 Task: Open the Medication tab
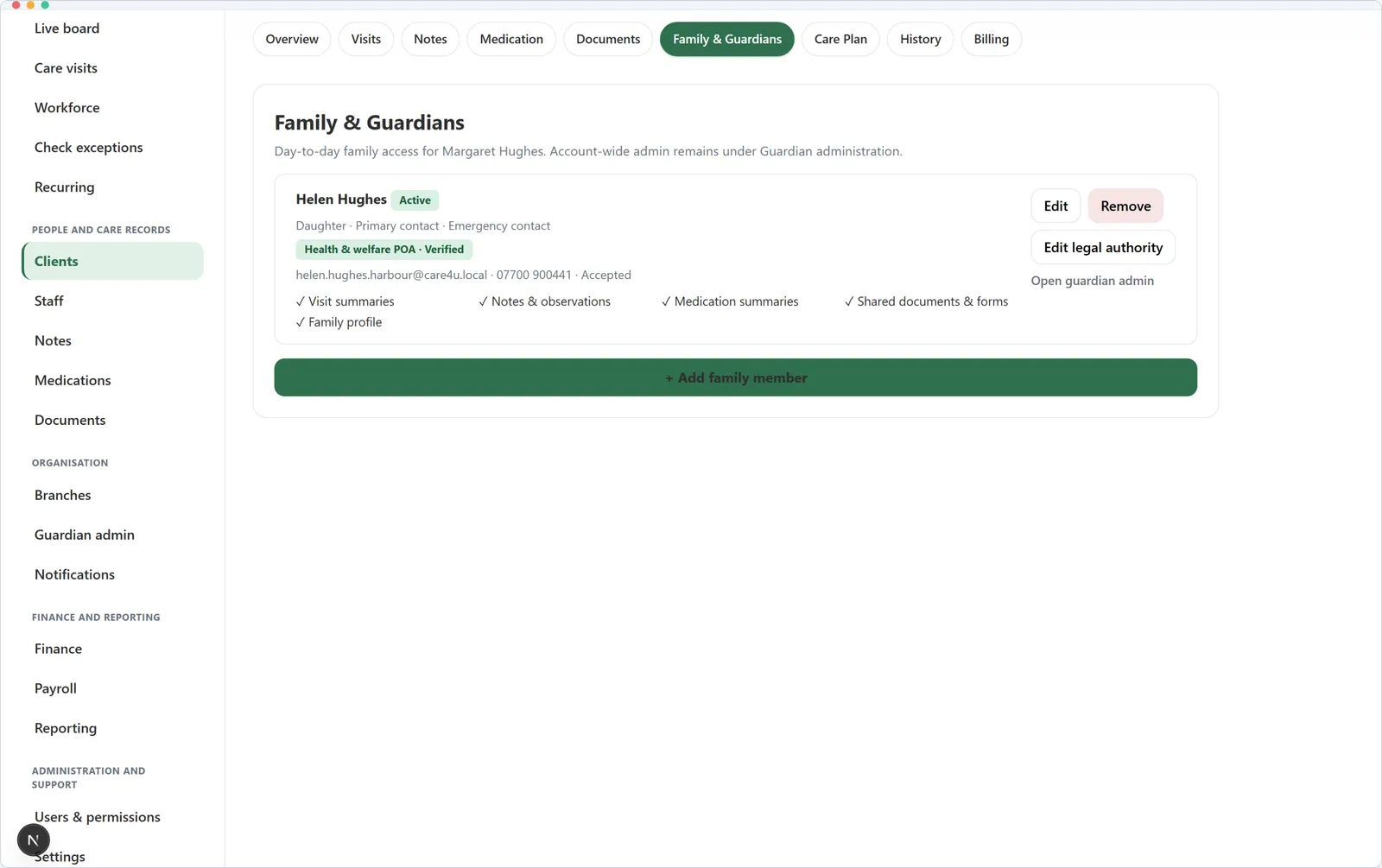(x=511, y=39)
